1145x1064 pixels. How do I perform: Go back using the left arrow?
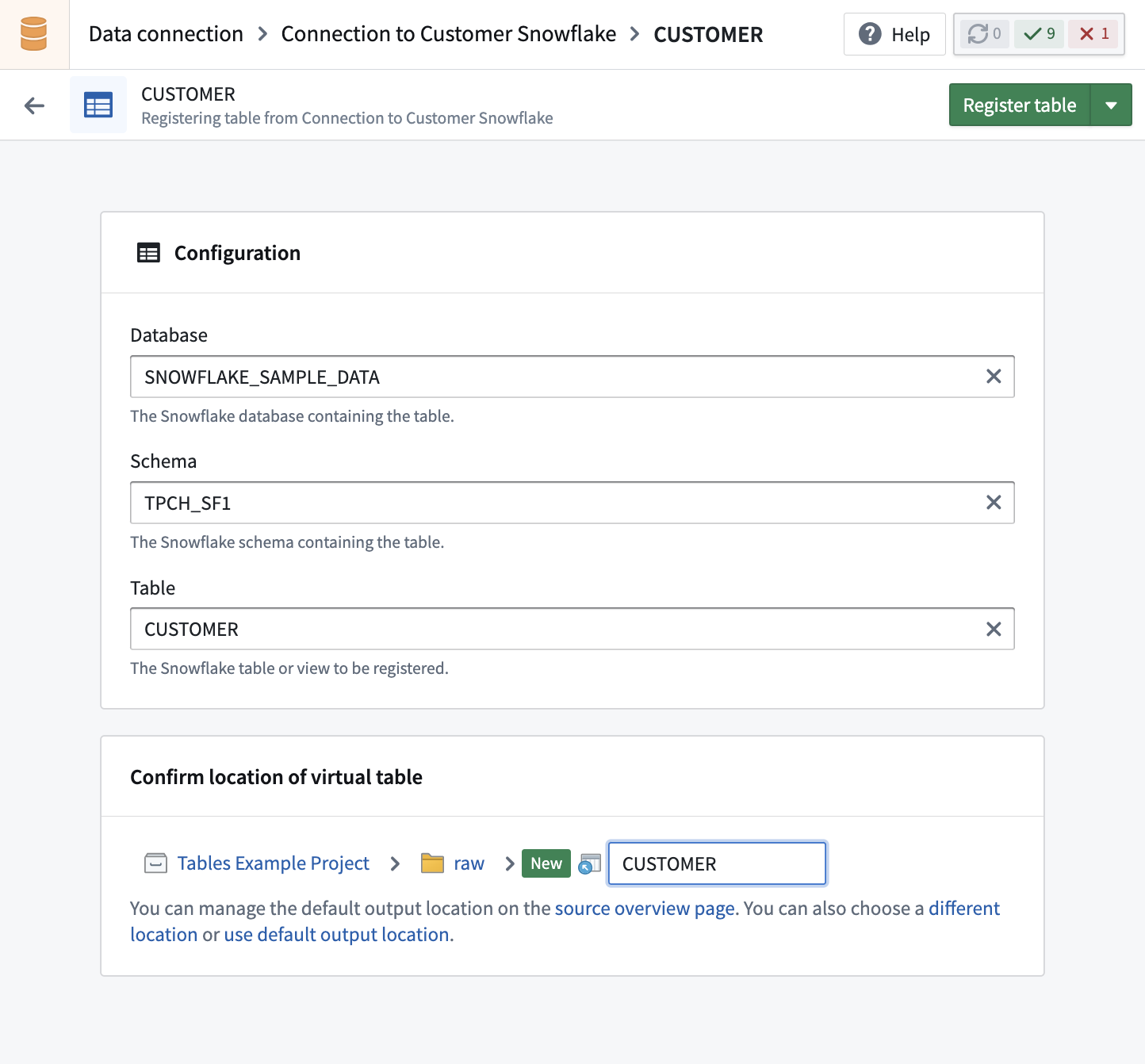coord(34,105)
